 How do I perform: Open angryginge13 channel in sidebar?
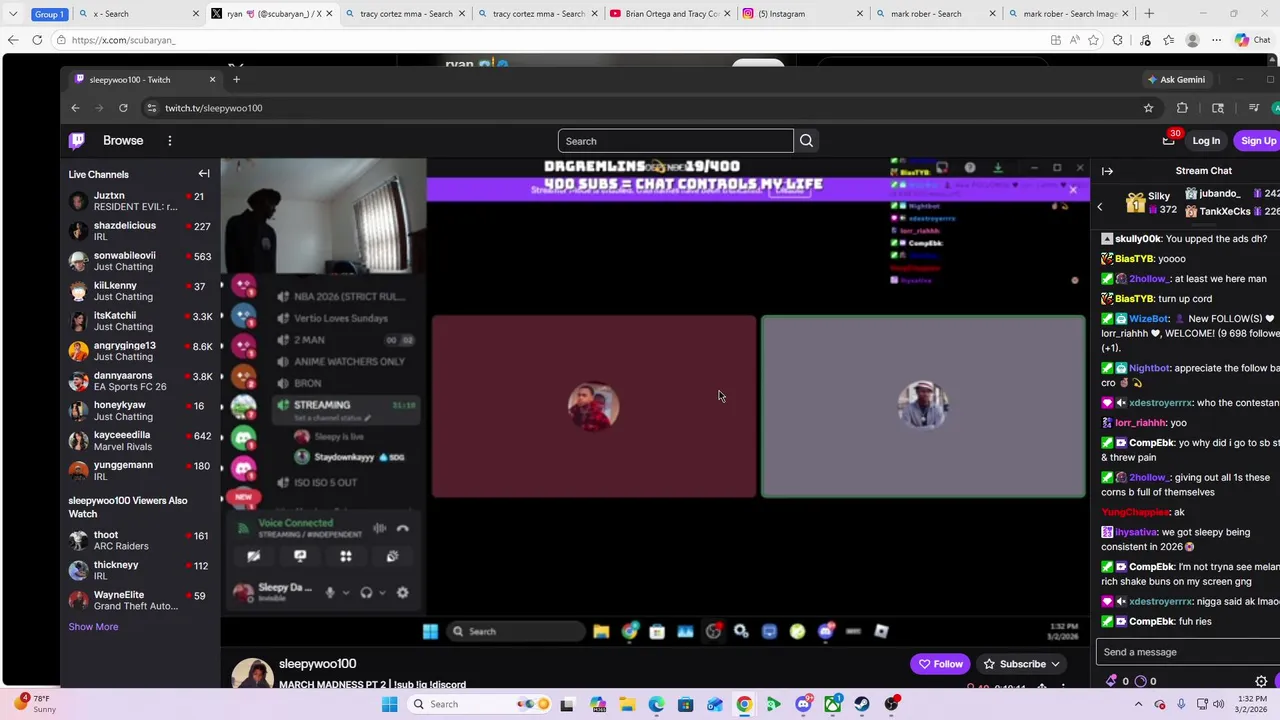[x=138, y=351]
